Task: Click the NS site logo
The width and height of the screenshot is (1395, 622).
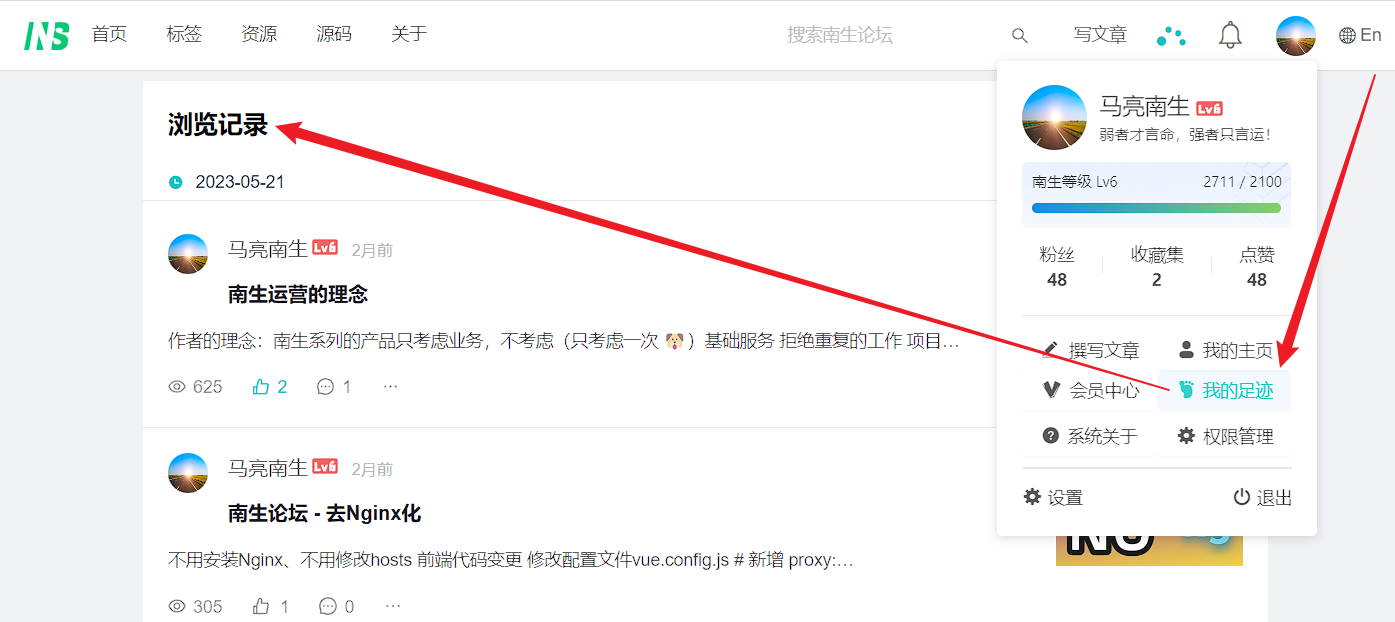Action: 47,35
